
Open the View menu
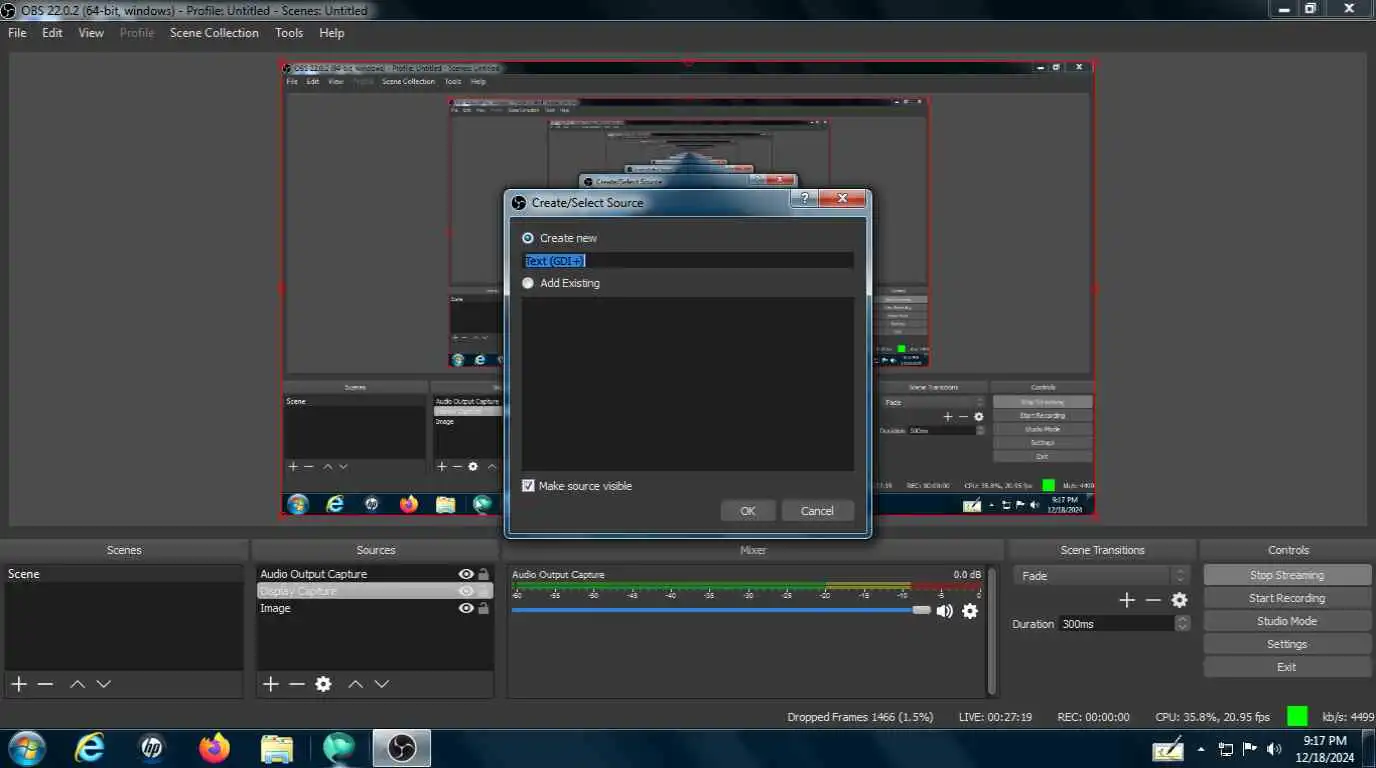point(91,33)
